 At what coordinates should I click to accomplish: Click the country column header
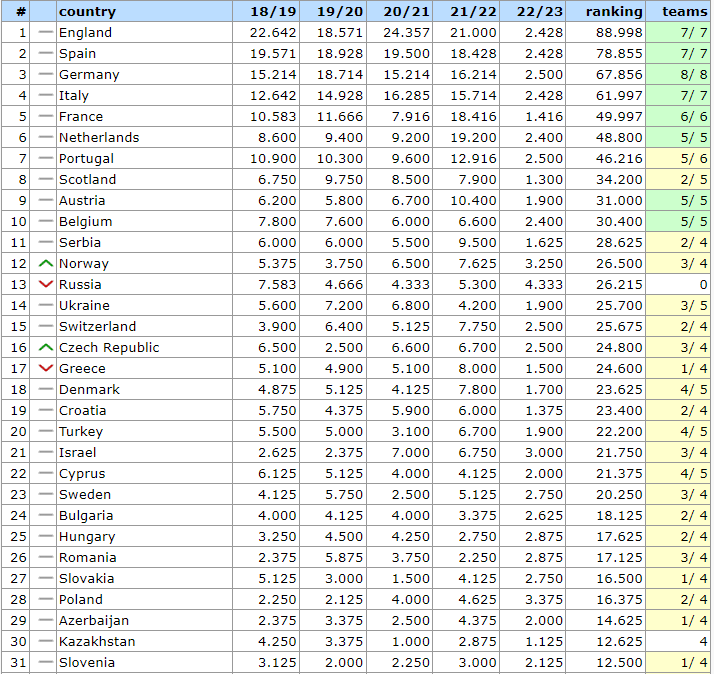pyautogui.click(x=88, y=12)
